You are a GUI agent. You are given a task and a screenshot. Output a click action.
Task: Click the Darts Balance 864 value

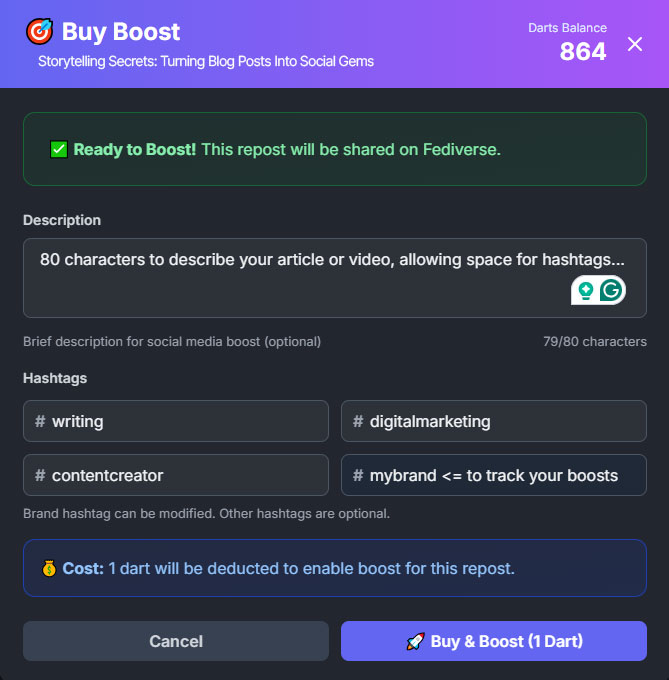pos(582,51)
